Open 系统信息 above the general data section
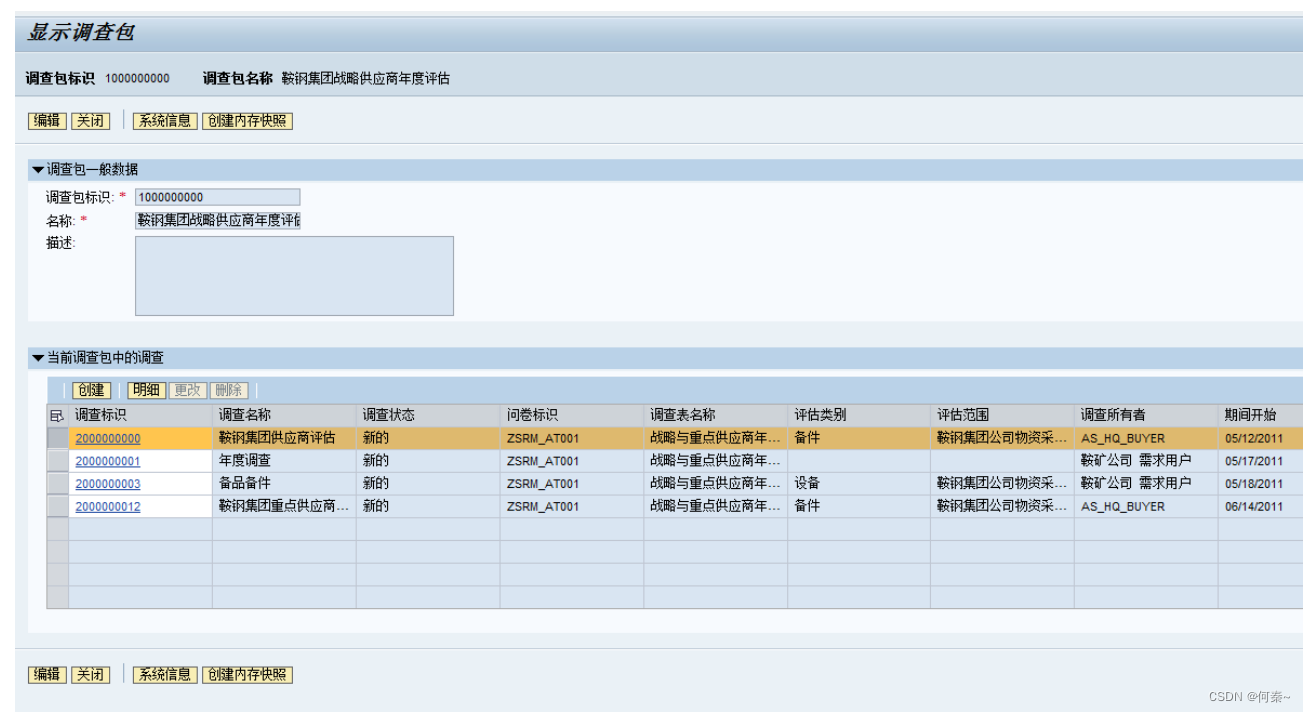The image size is (1306, 712). pos(165,121)
